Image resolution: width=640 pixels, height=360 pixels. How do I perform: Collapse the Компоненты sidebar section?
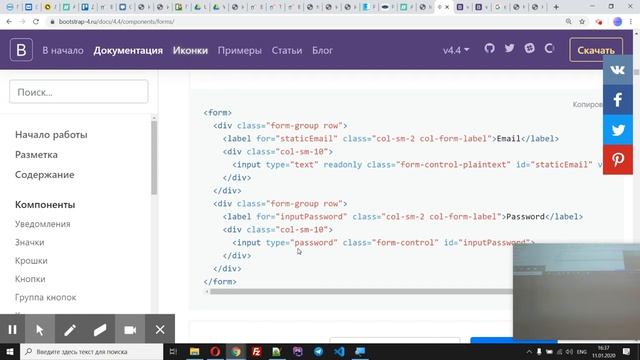pyautogui.click(x=45, y=204)
